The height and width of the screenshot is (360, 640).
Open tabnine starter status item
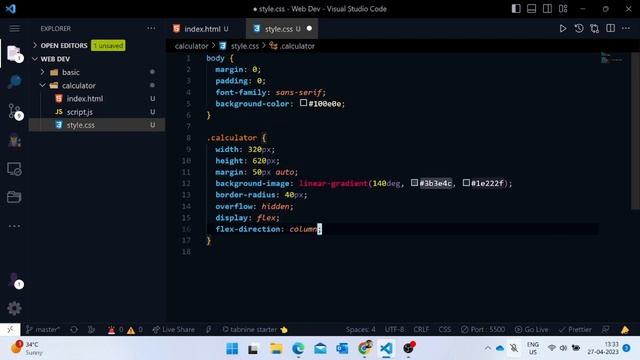tap(255, 329)
